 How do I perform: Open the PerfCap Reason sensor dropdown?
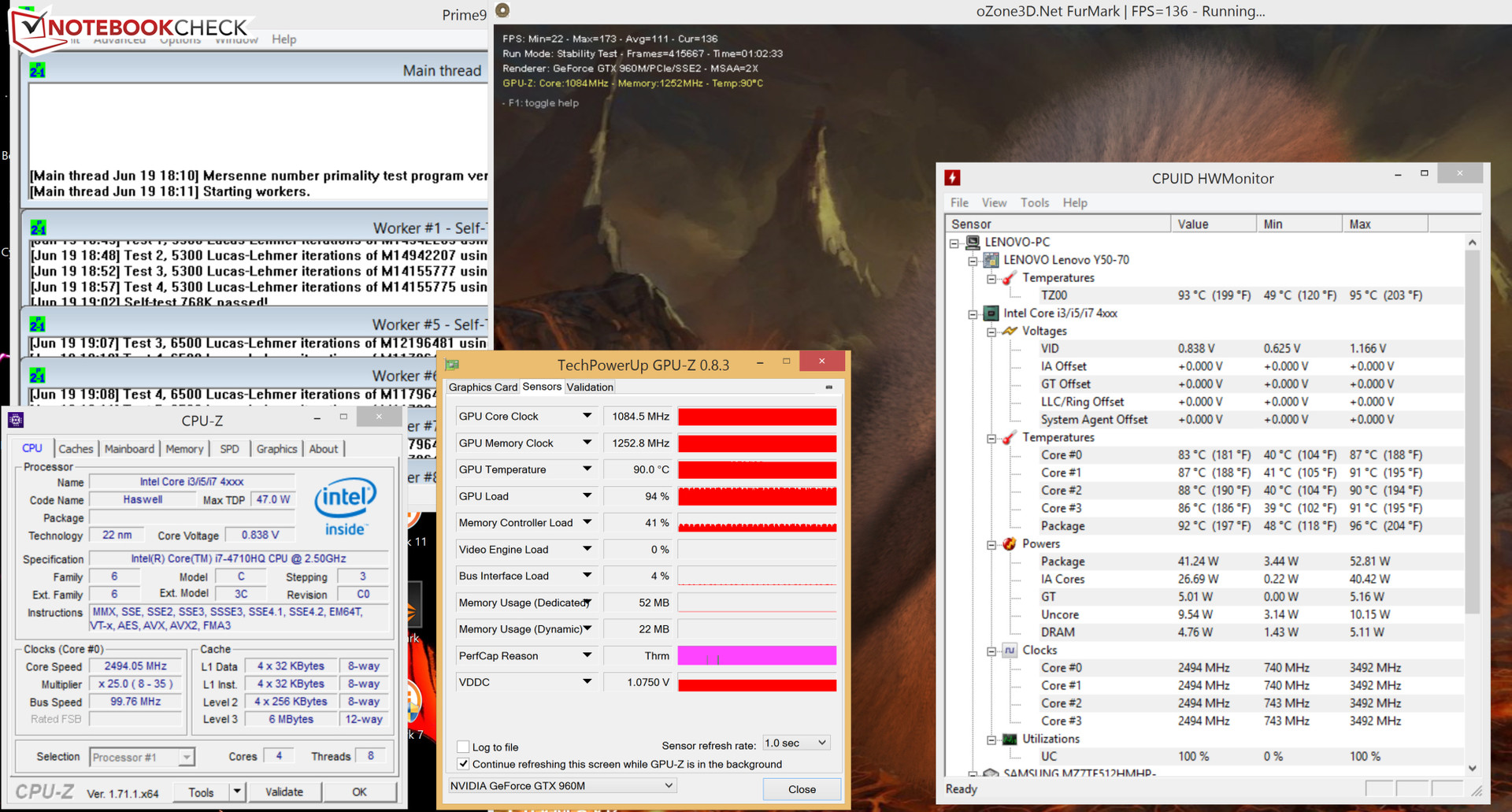point(587,655)
